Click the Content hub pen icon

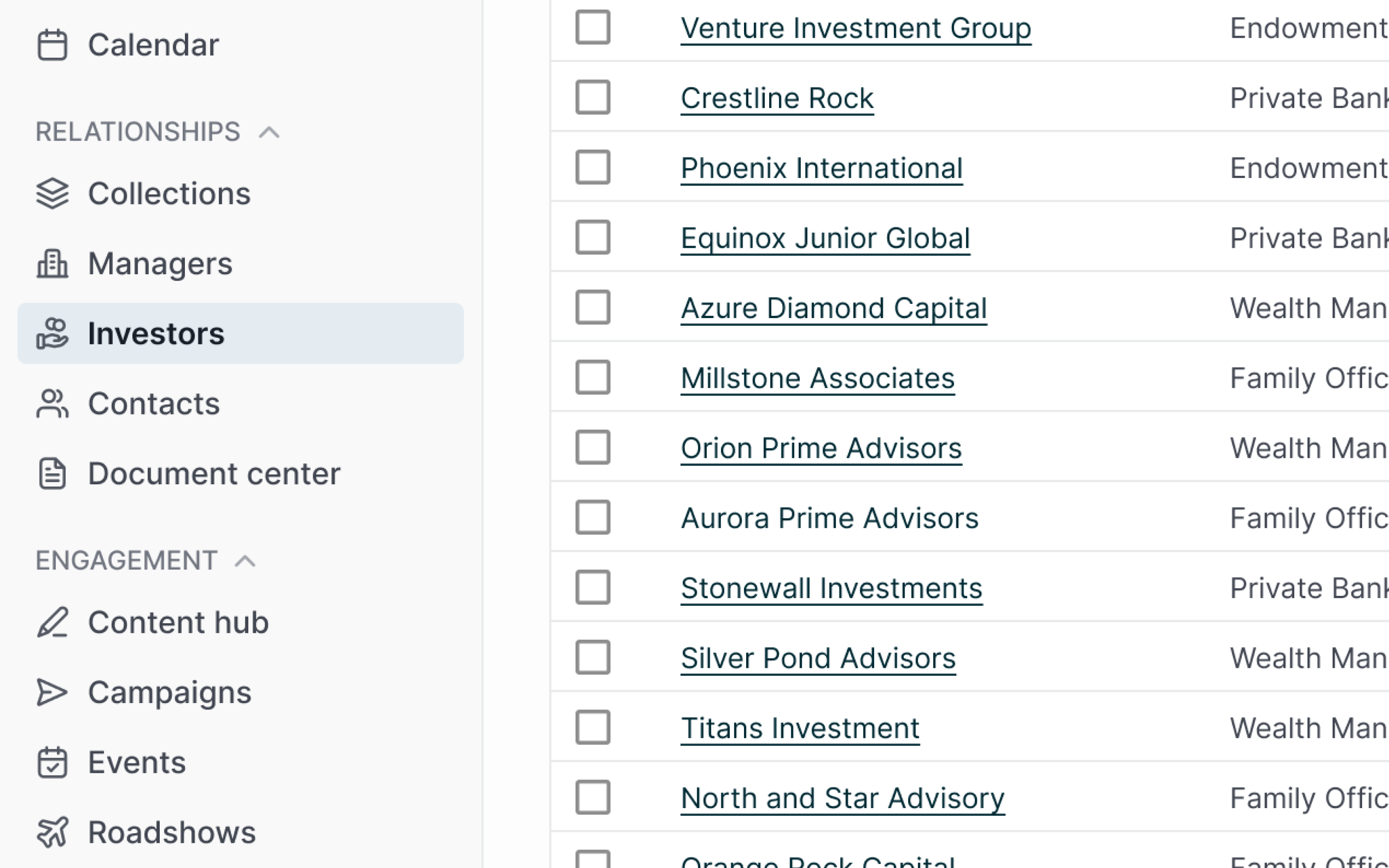52,622
